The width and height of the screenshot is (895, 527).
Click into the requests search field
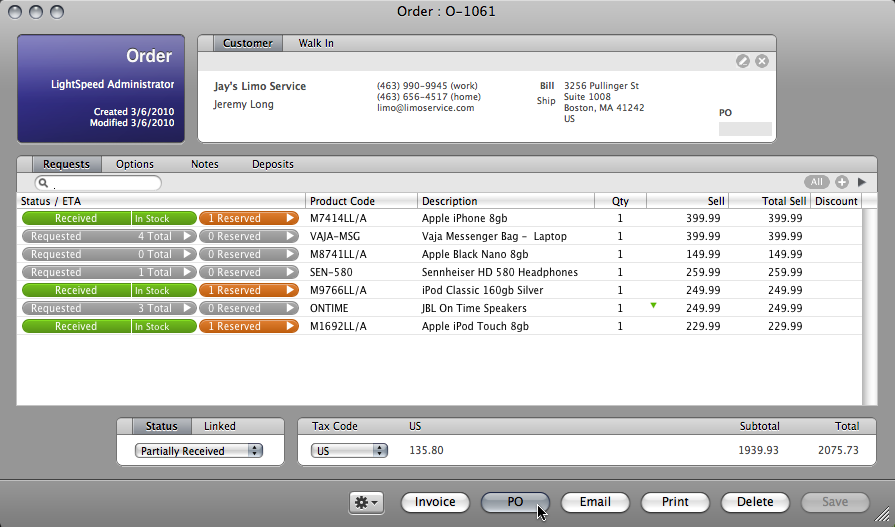[98, 183]
